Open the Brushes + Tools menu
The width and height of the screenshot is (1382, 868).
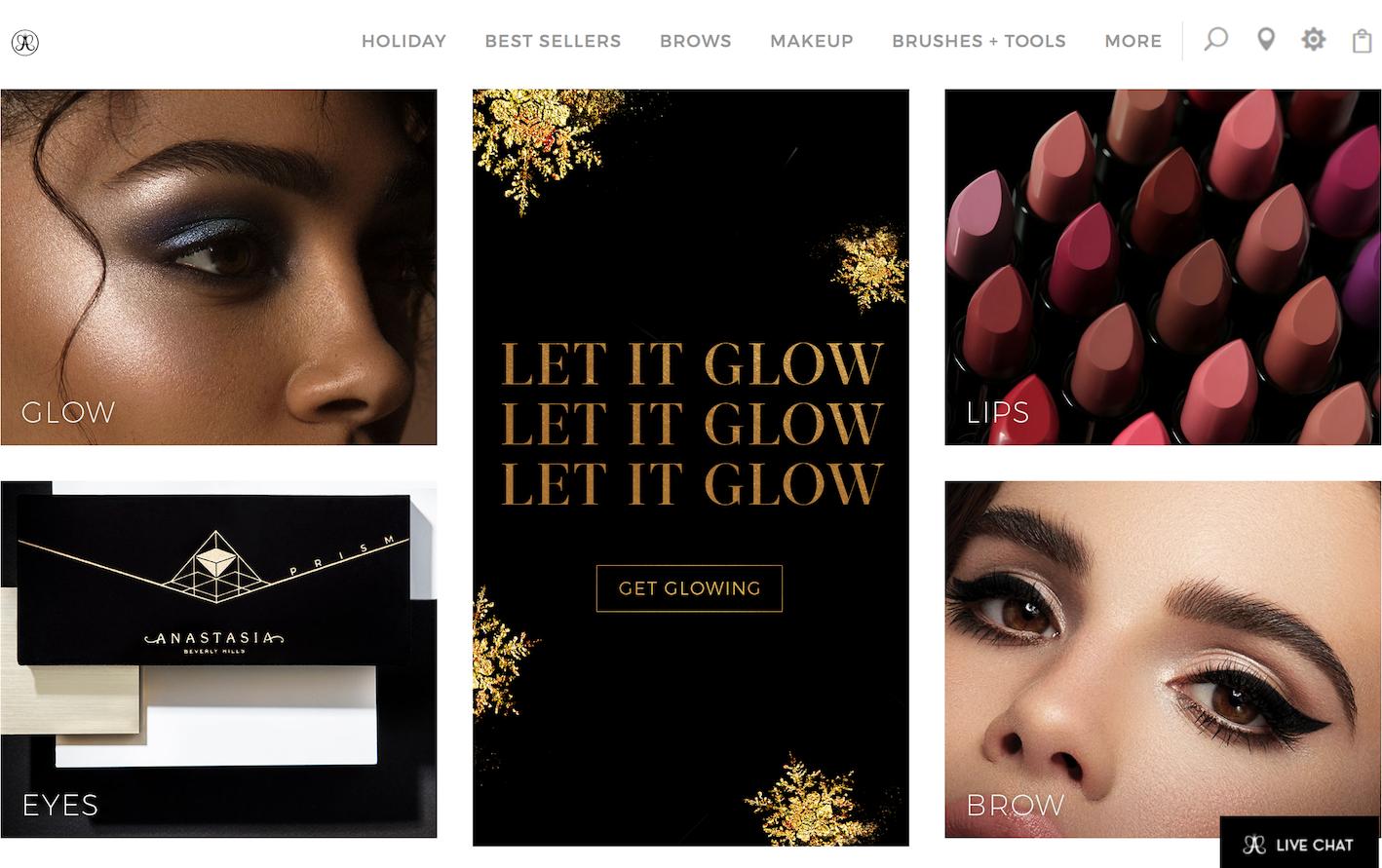979,41
